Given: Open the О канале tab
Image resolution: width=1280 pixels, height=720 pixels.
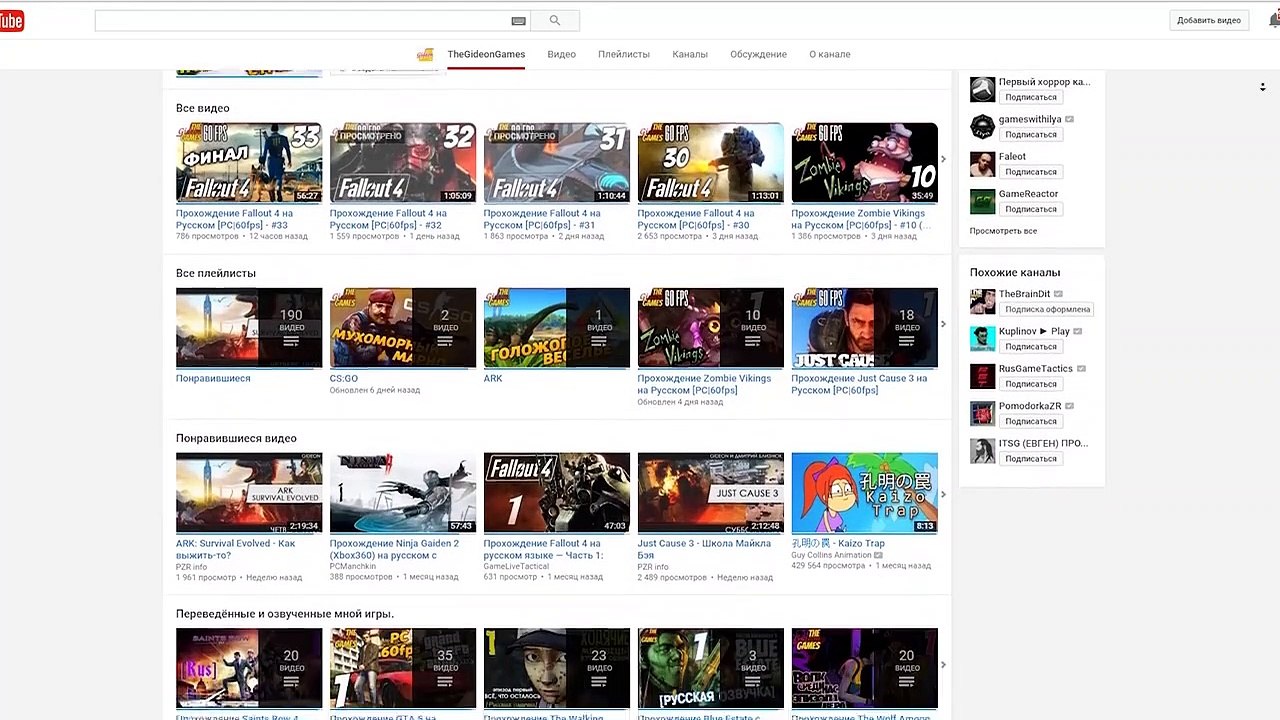Looking at the screenshot, I should [829, 55].
